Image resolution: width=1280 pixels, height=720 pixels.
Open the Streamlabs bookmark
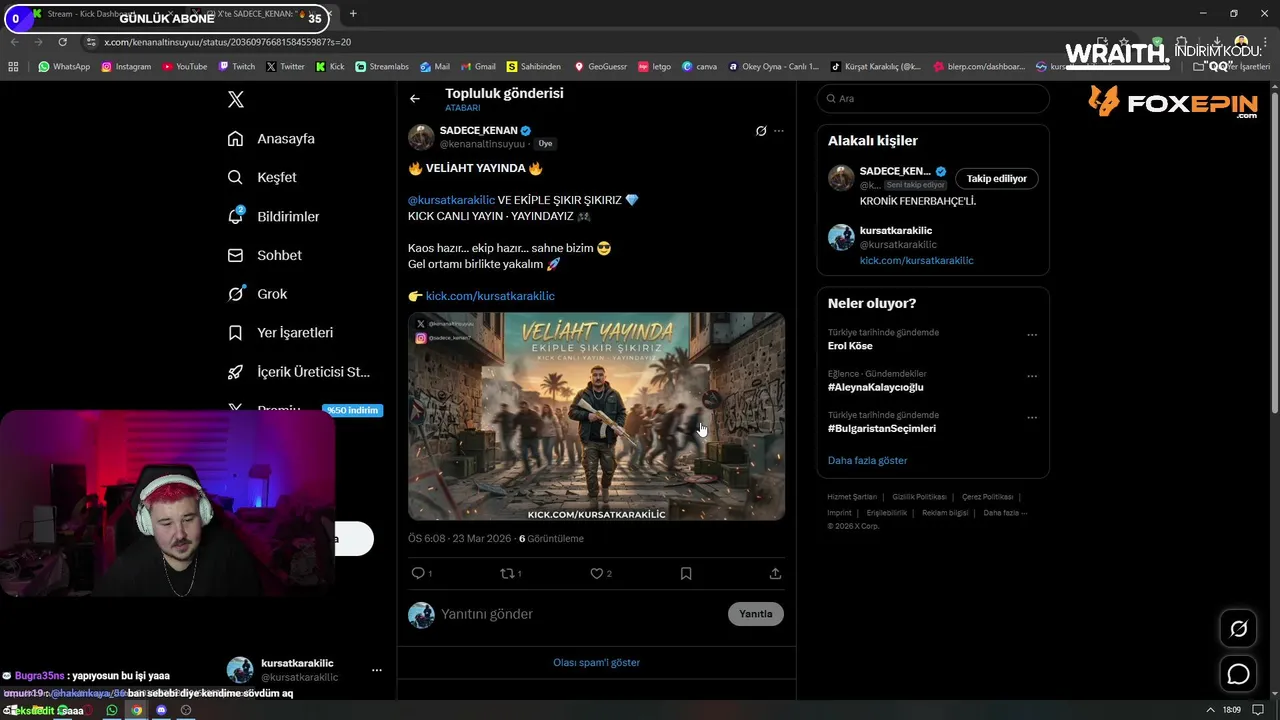382,67
